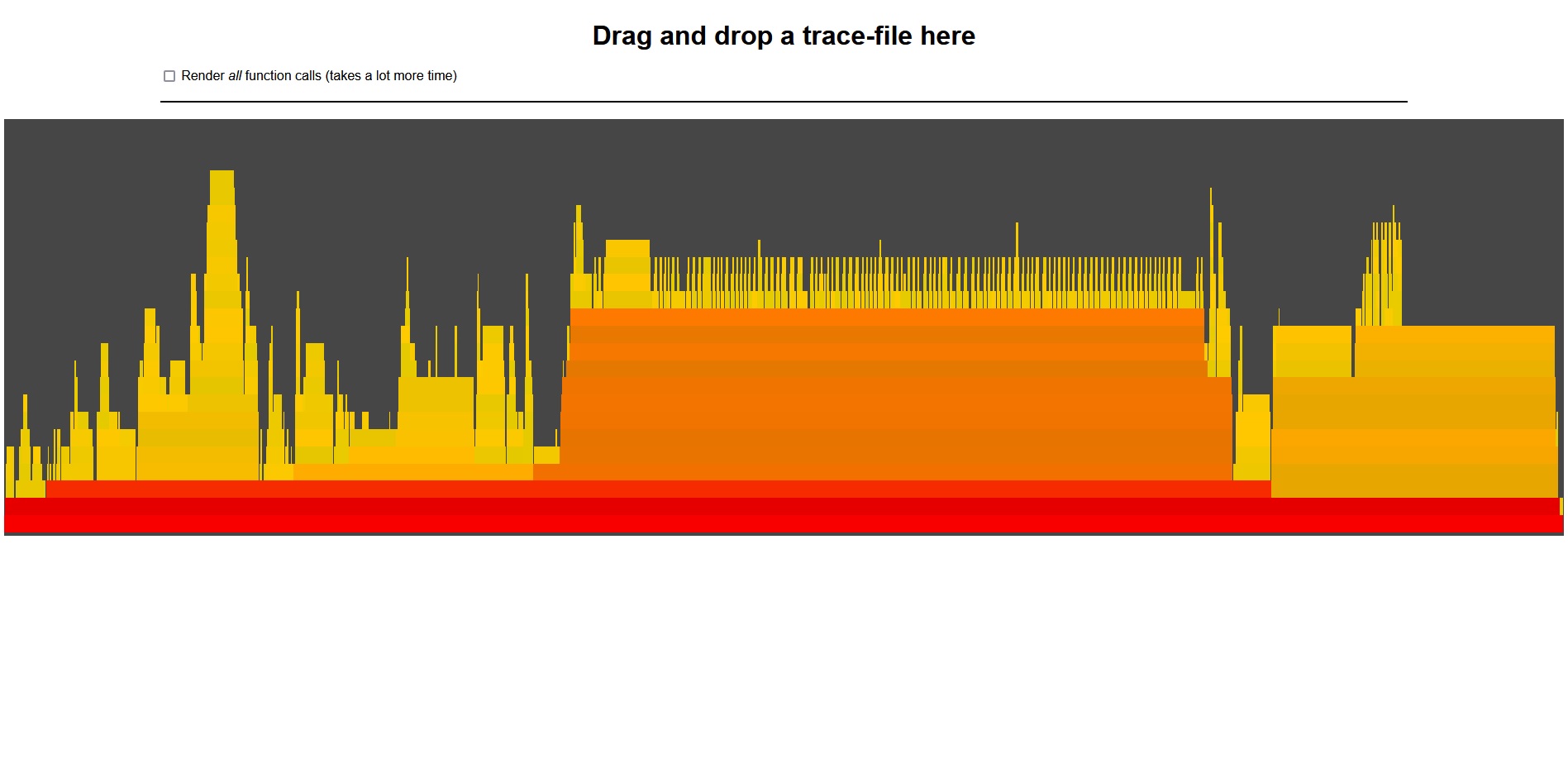Screen dimensions: 1568x783
Task: Select the wide yellow block atop the orange plateau's left end
Action: pyautogui.click(x=627, y=273)
